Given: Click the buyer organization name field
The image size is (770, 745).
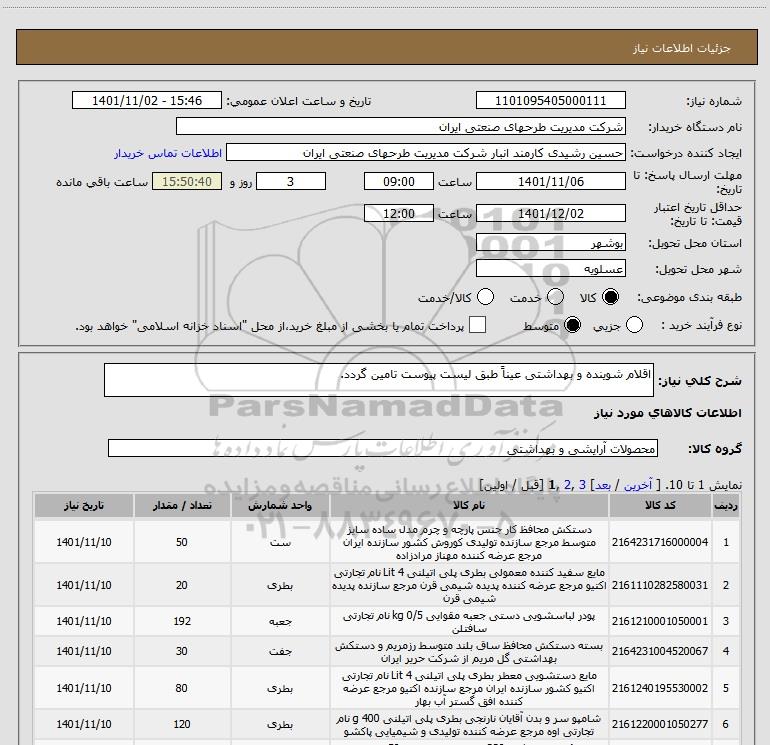Looking at the screenshot, I should 401,127.
